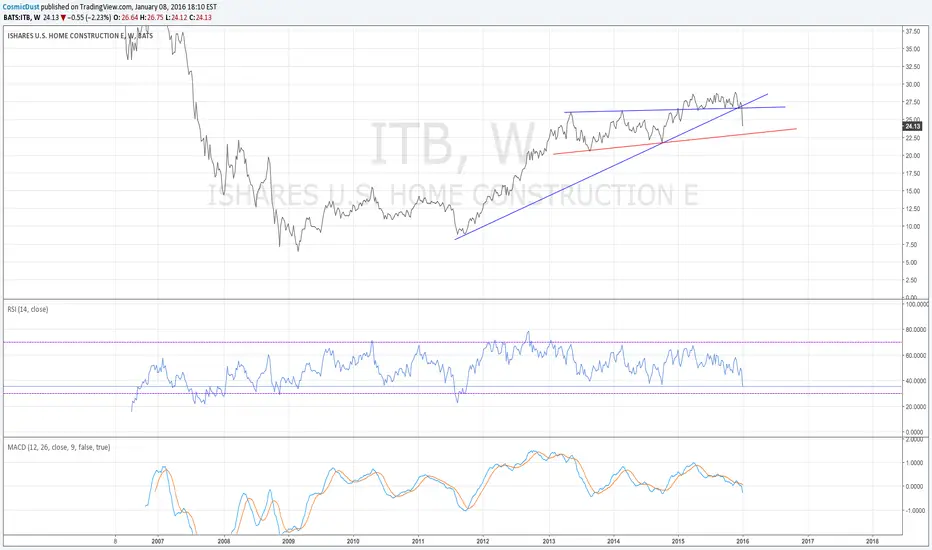Click the 2007 label on the time axis

pyautogui.click(x=158, y=541)
